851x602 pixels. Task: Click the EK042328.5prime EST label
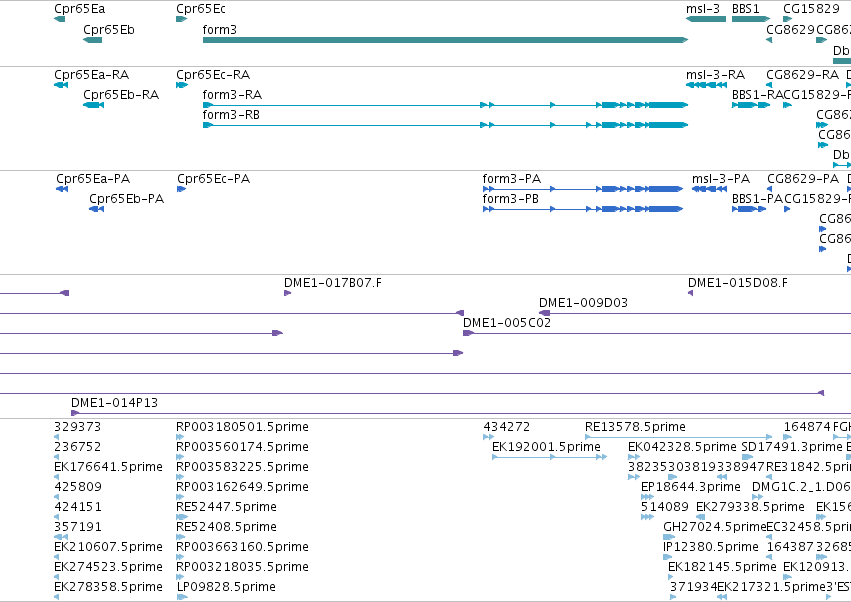pyautogui.click(x=682, y=447)
